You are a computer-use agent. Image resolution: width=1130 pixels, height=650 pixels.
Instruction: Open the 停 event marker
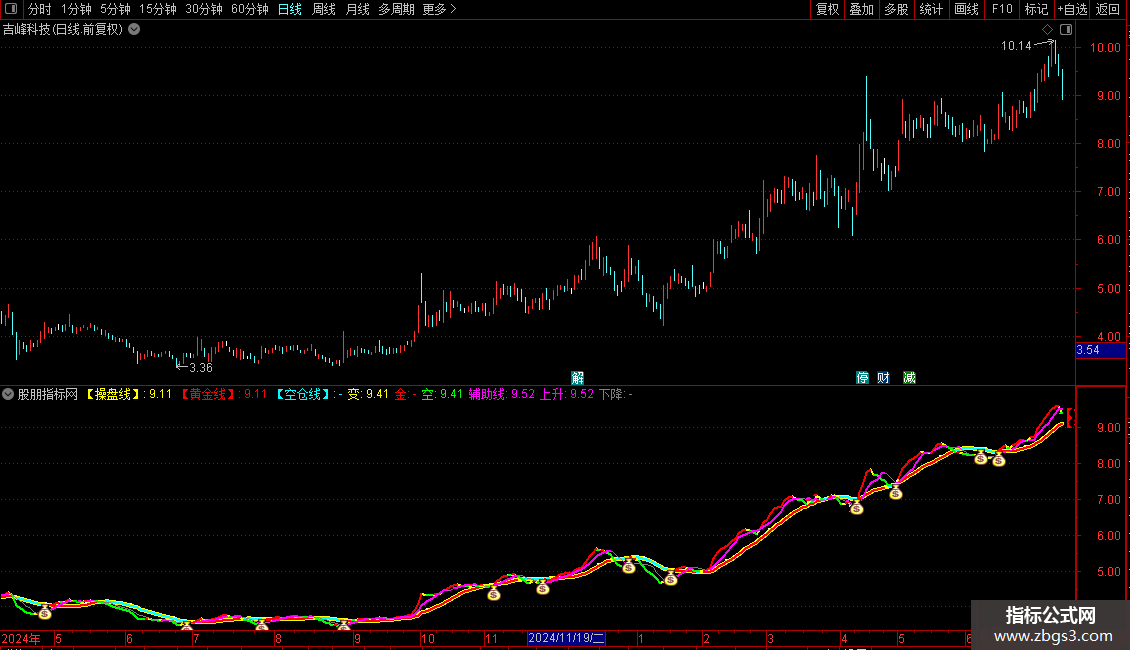click(x=863, y=378)
